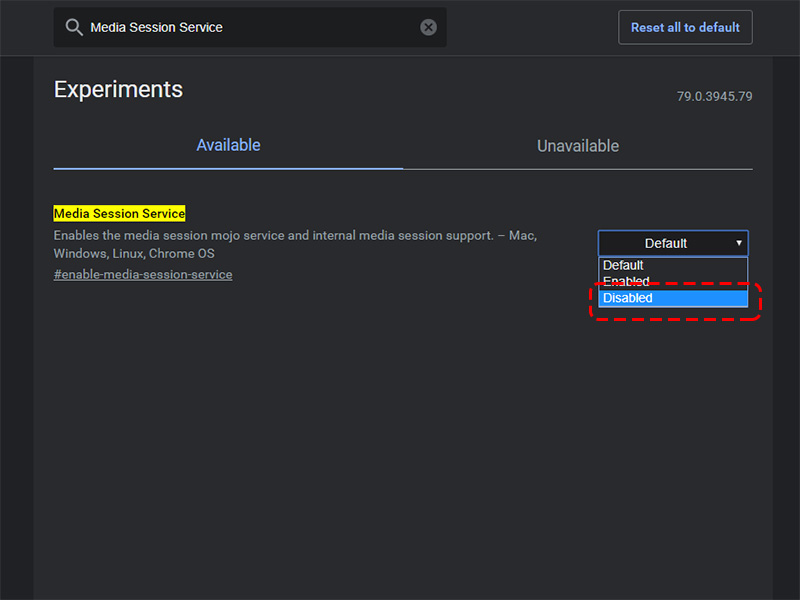Image resolution: width=800 pixels, height=600 pixels.
Task: Focus the flags search input field
Action: click(250, 28)
